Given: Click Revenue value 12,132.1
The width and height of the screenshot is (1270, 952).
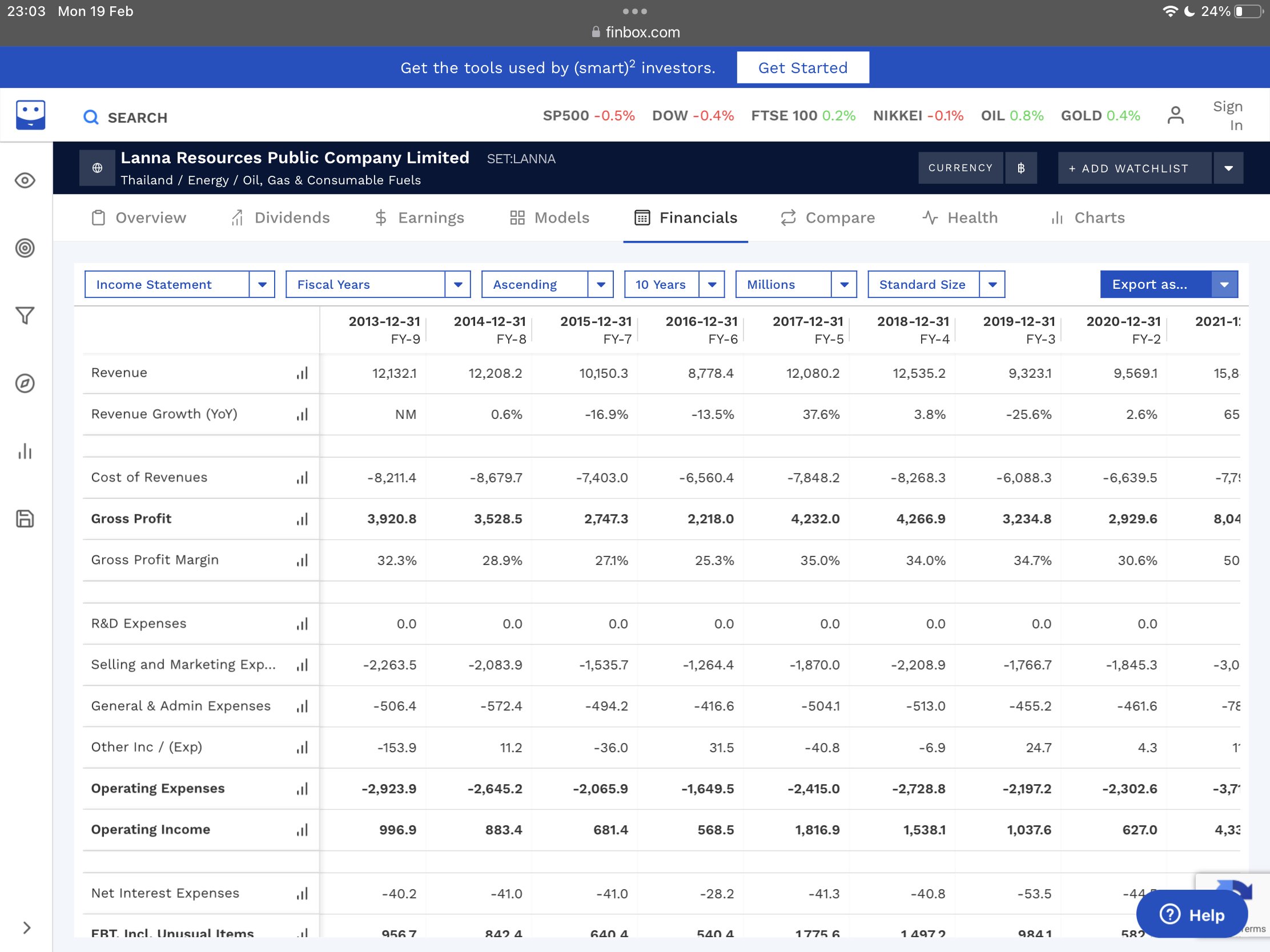Looking at the screenshot, I should coord(395,373).
